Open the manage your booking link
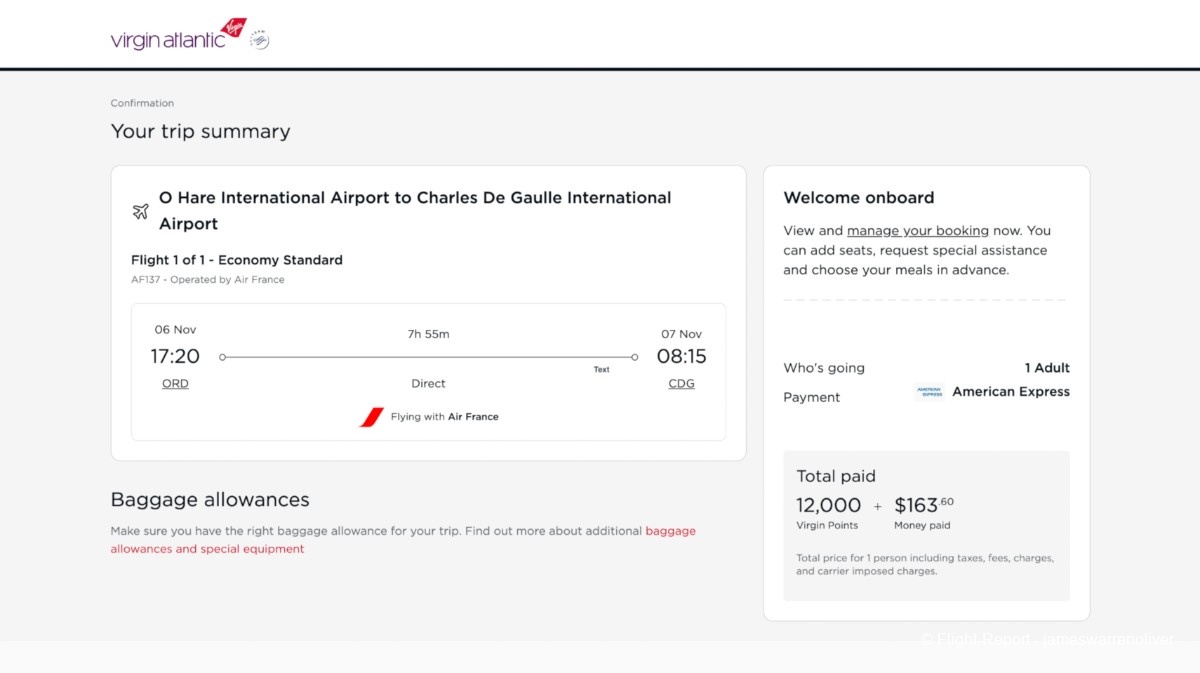This screenshot has width=1200, height=673. [917, 231]
